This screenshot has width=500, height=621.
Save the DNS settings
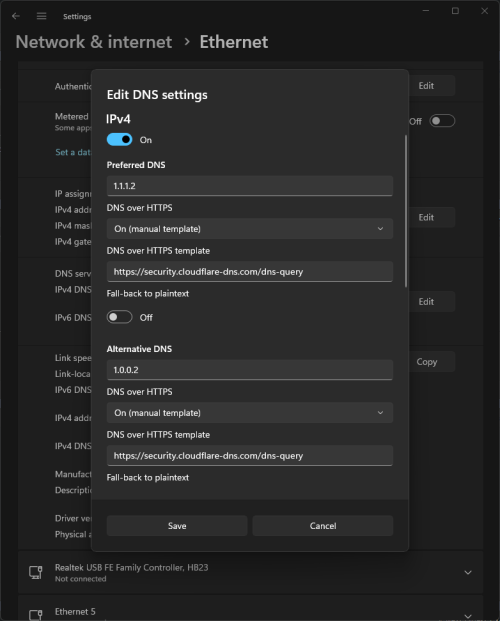[x=177, y=526]
